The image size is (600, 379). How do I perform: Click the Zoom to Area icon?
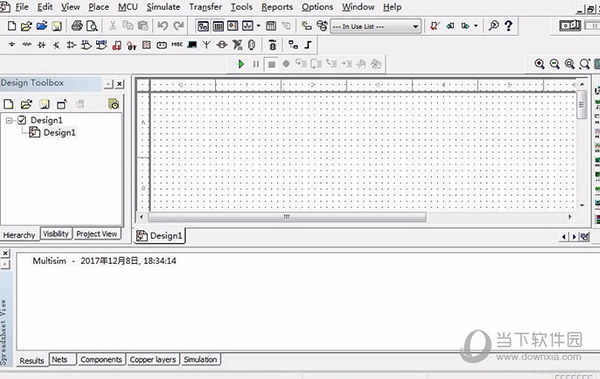tap(570, 64)
